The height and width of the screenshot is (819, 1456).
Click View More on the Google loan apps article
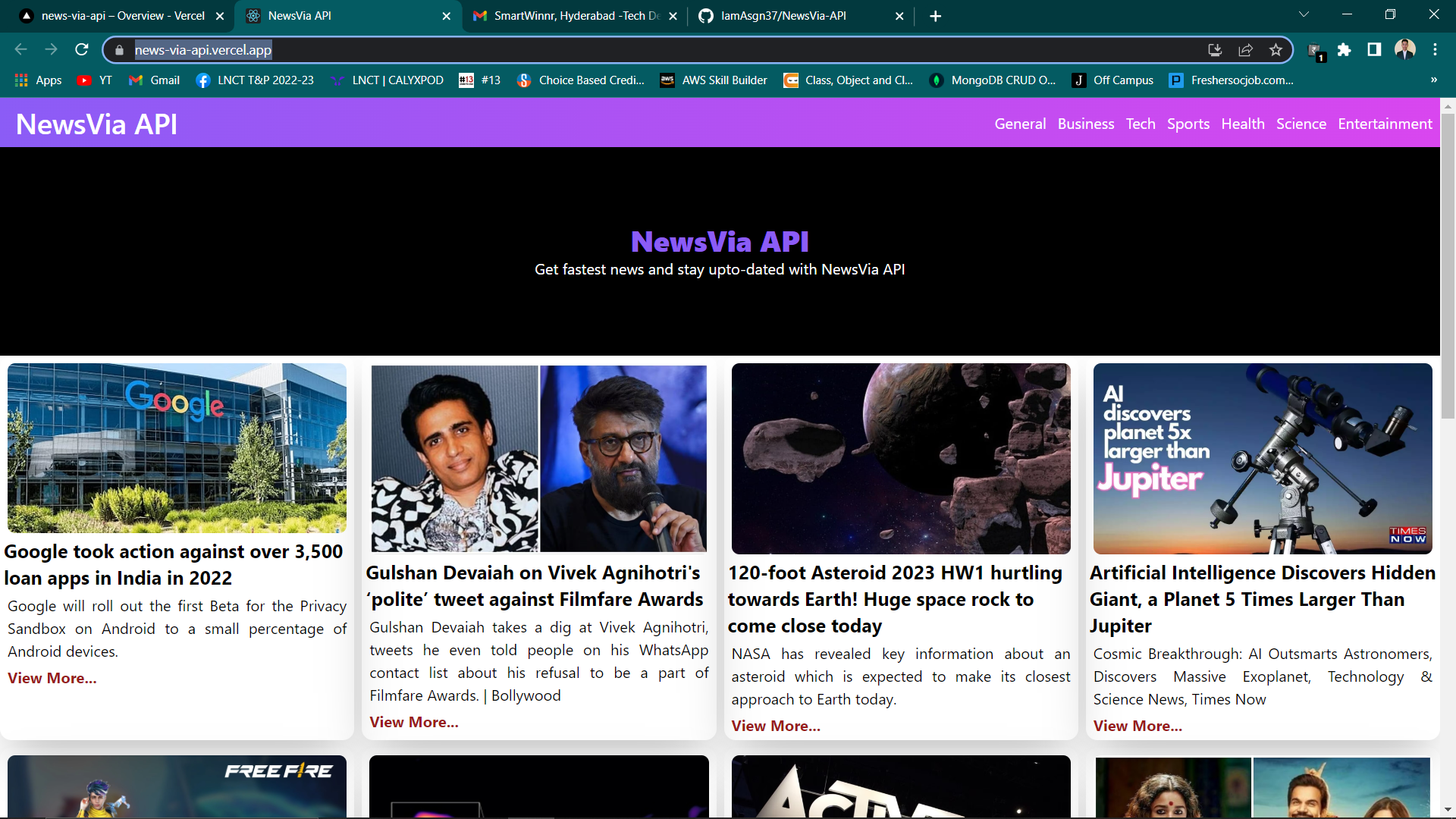pos(52,678)
